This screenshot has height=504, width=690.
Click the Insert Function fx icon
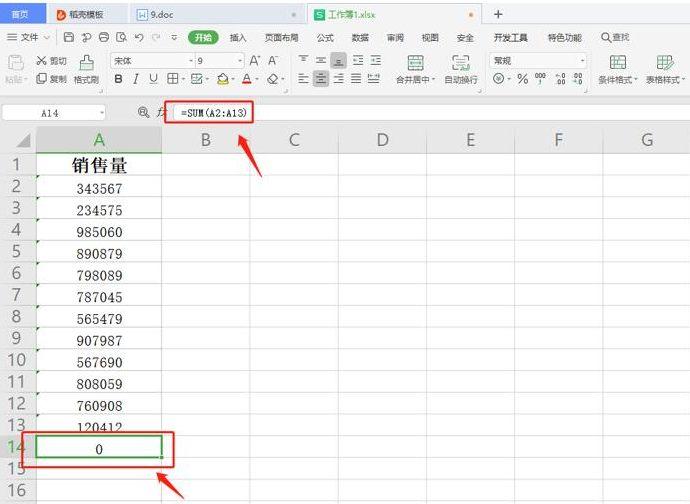pyautogui.click(x=160, y=113)
